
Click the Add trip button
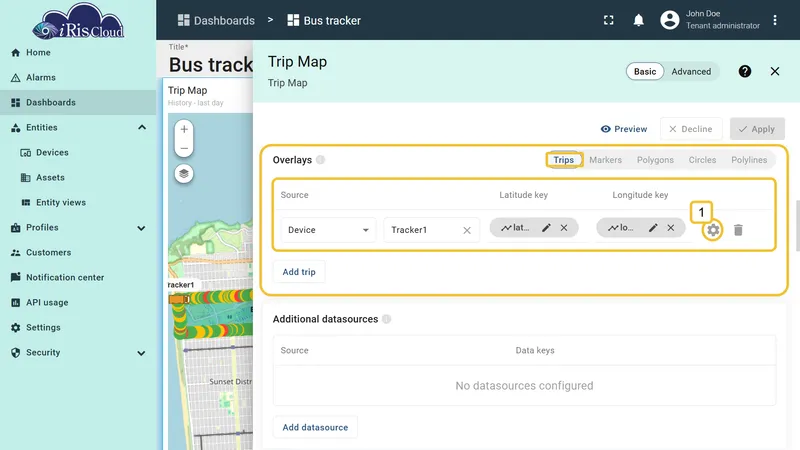(299, 272)
